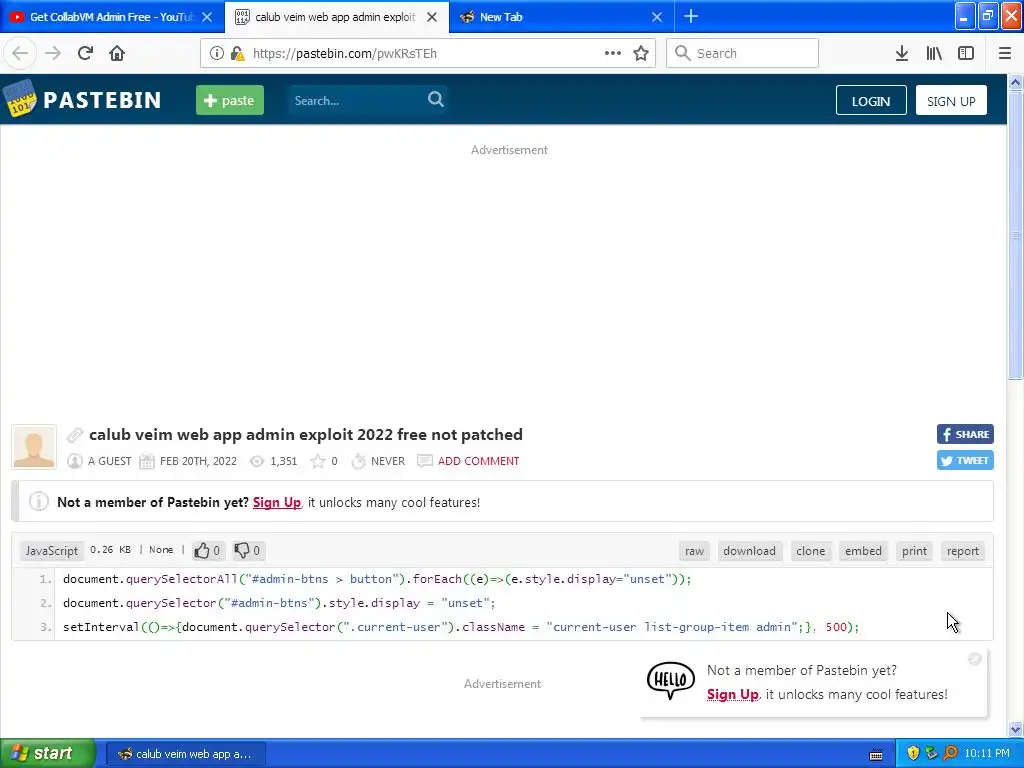Click the taskbar keyboard icon
Image resolution: width=1024 pixels, height=768 pixels.
876,754
